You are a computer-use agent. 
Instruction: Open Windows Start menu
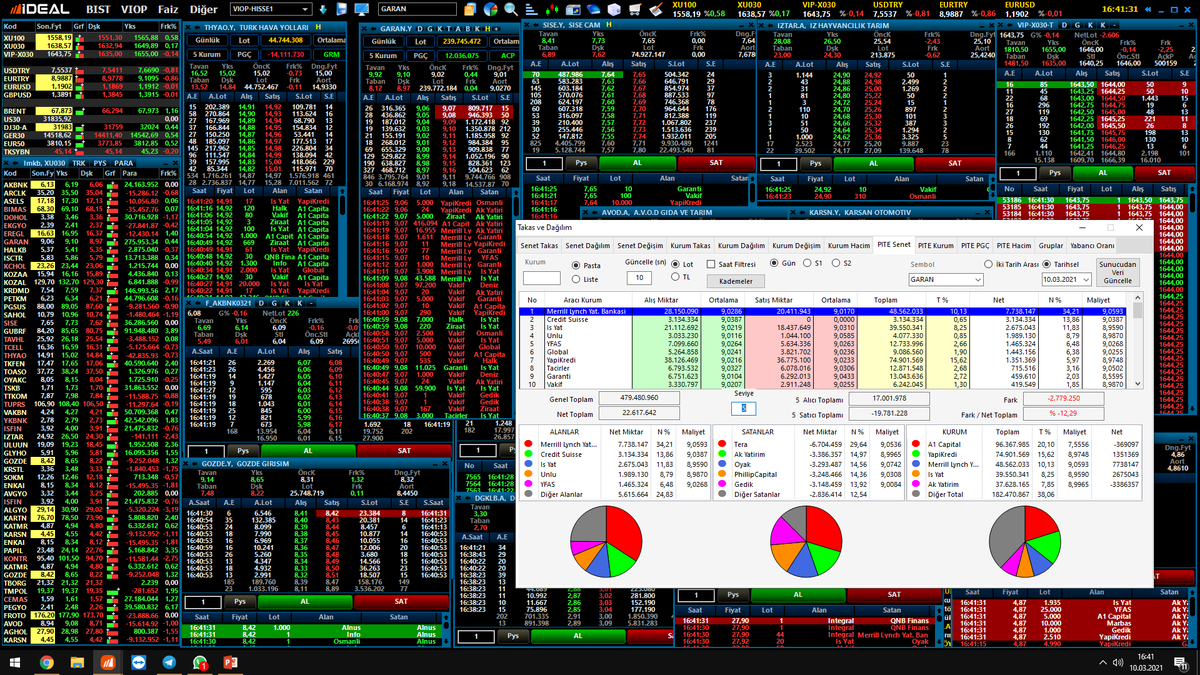15,662
